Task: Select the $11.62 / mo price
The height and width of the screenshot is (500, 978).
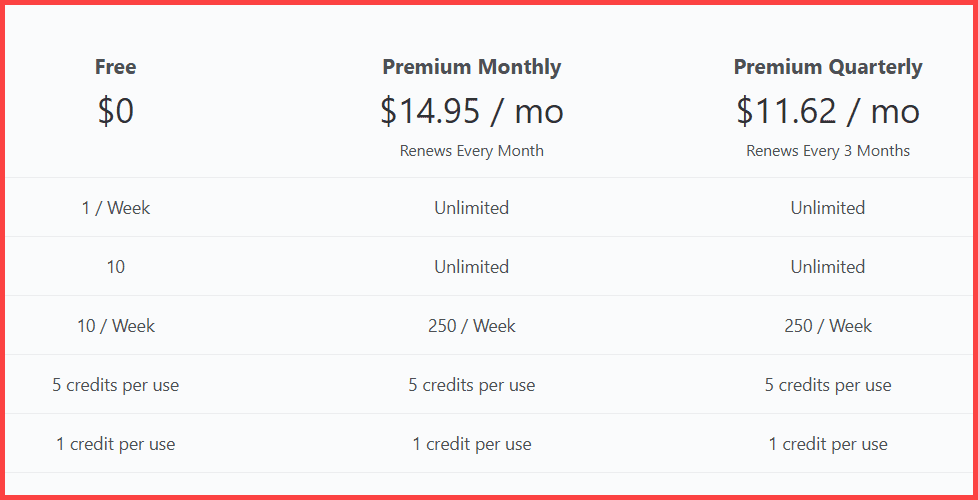Action: pyautogui.click(x=827, y=110)
